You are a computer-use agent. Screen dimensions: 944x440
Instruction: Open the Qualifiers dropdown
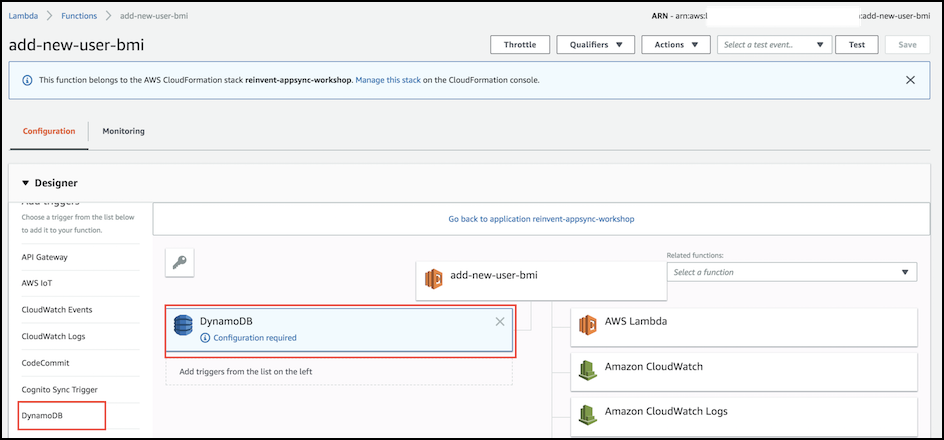pos(596,45)
